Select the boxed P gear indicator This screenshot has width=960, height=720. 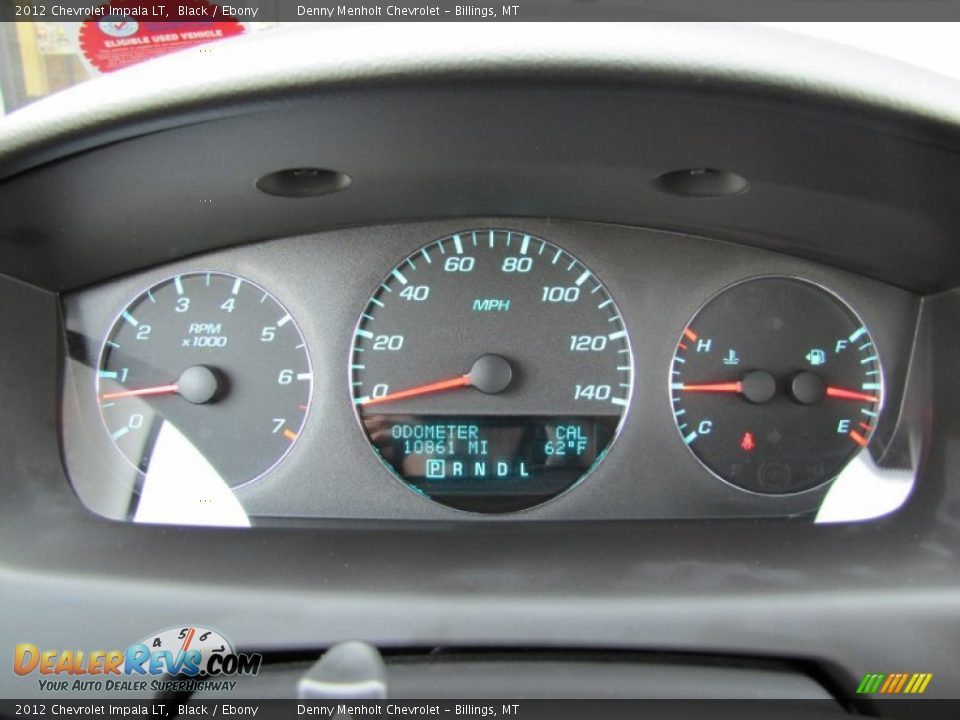[435, 468]
